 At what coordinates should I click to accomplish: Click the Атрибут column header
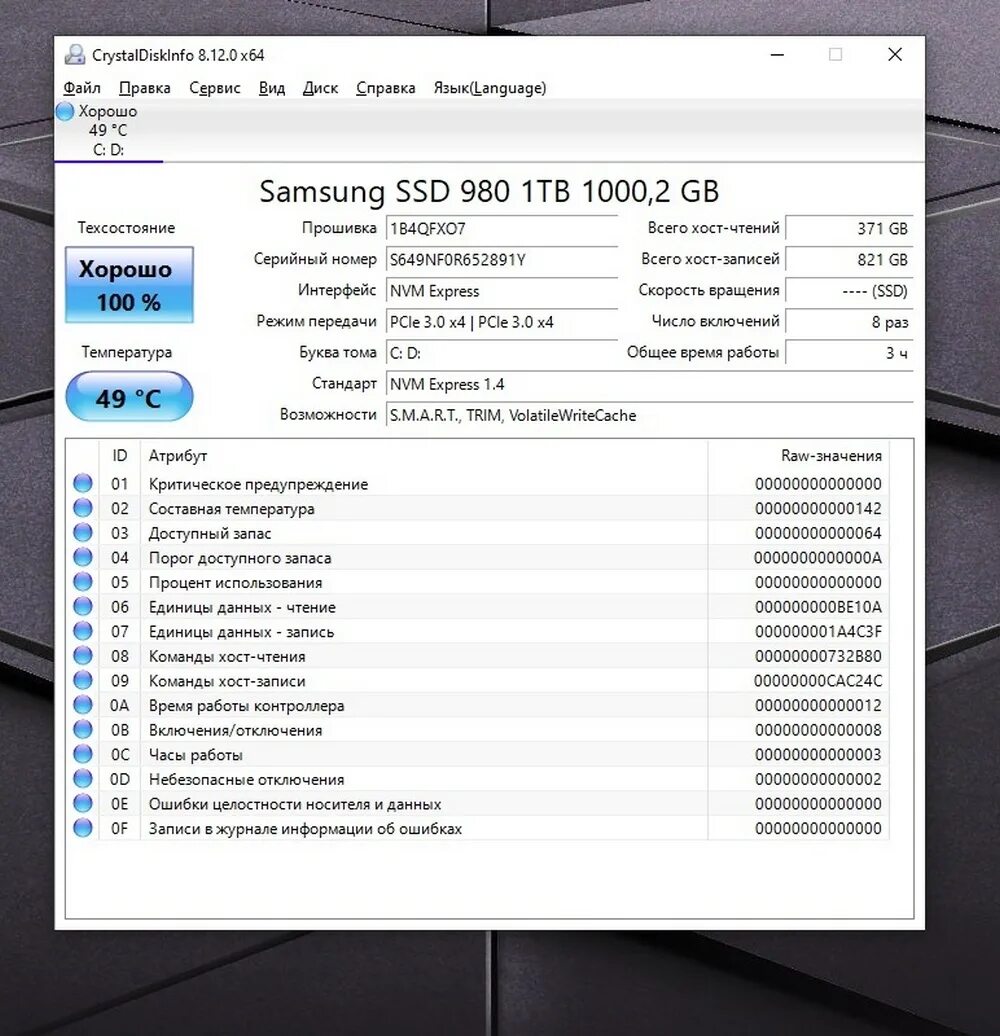(x=424, y=455)
